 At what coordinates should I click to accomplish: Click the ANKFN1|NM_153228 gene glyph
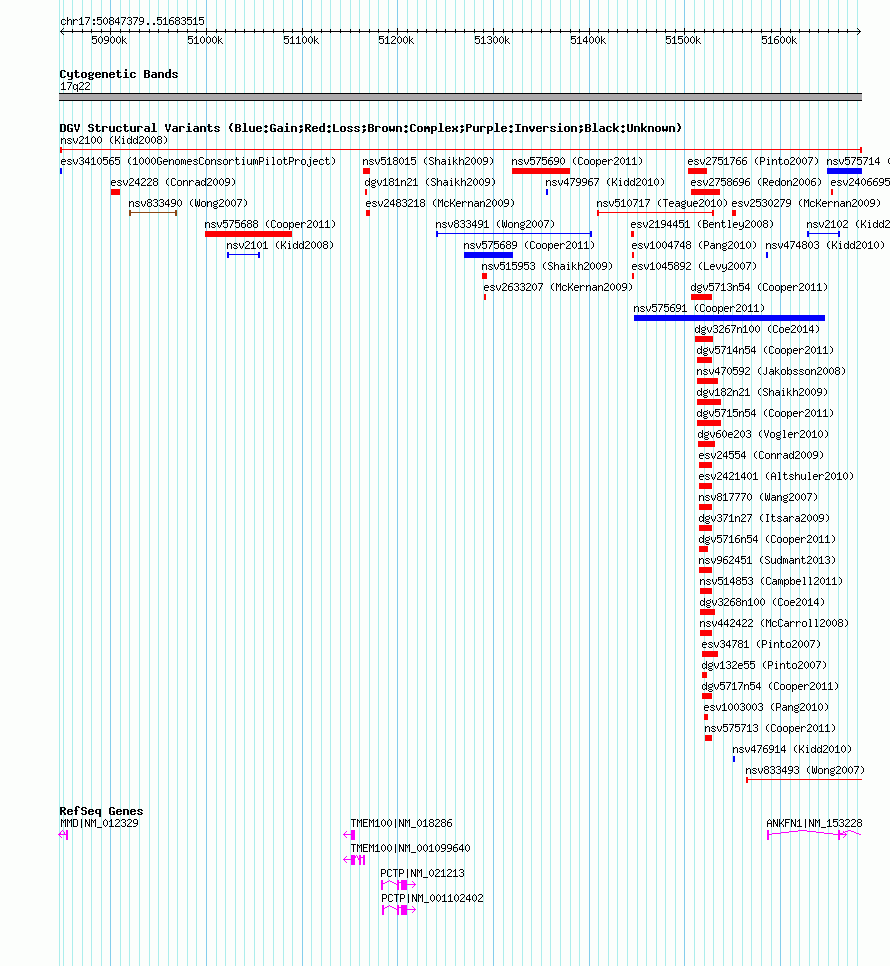click(x=814, y=834)
